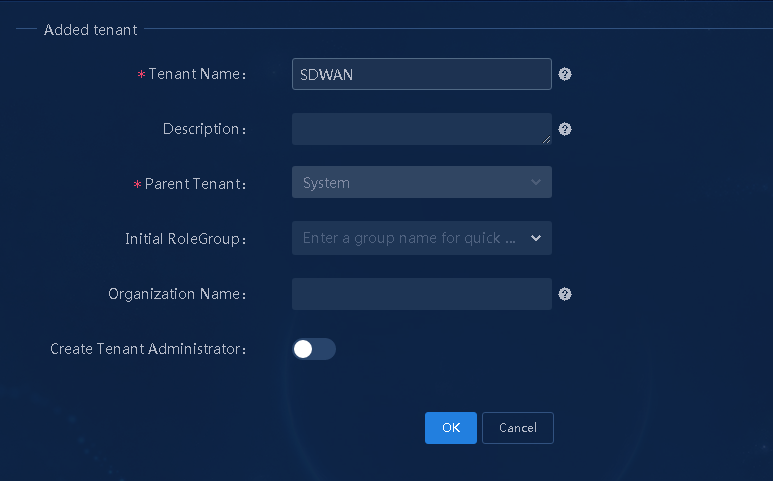Expand the Initial RoleGroup combo box

[422, 238]
